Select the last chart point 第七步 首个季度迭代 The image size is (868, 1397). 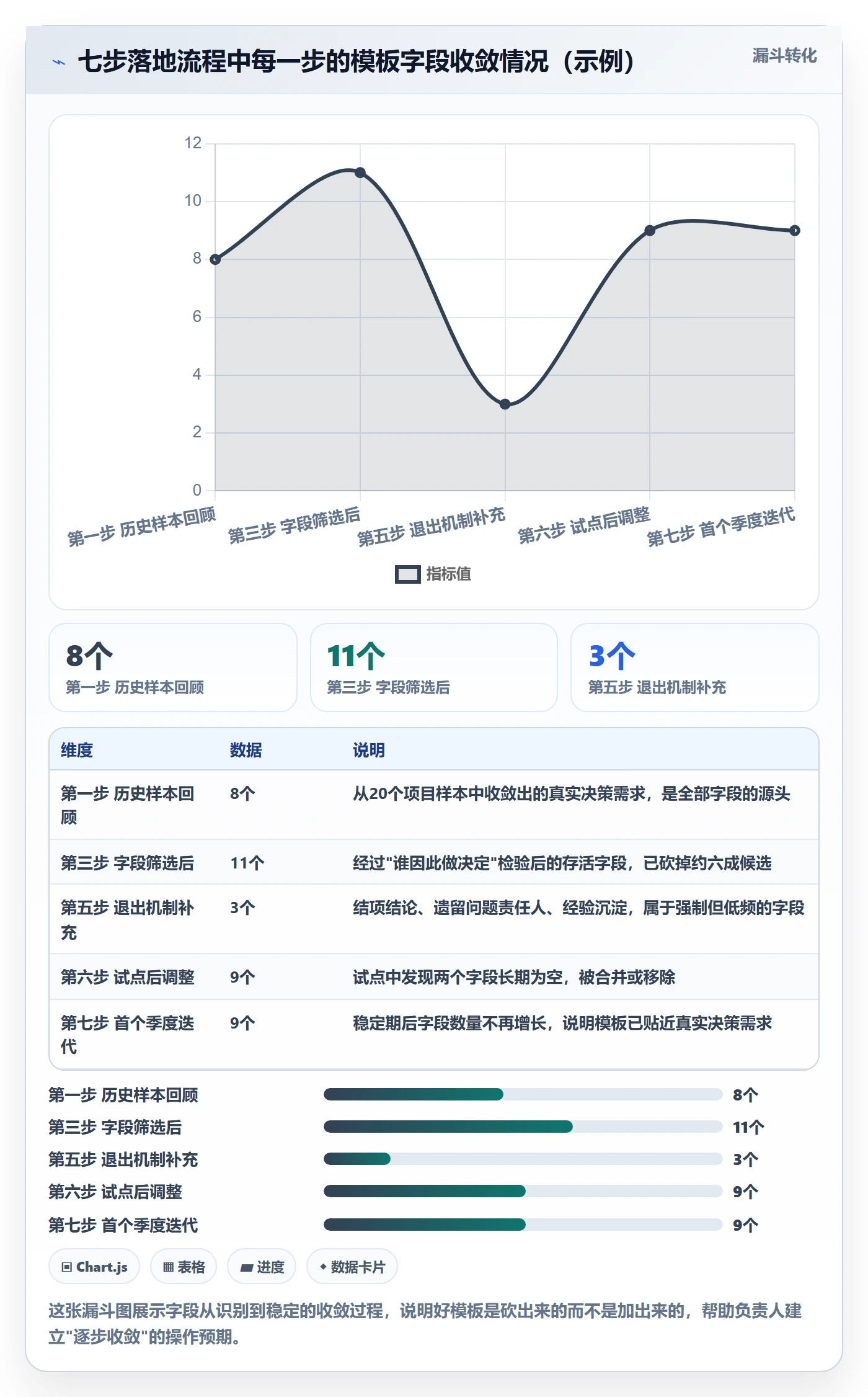795,230
